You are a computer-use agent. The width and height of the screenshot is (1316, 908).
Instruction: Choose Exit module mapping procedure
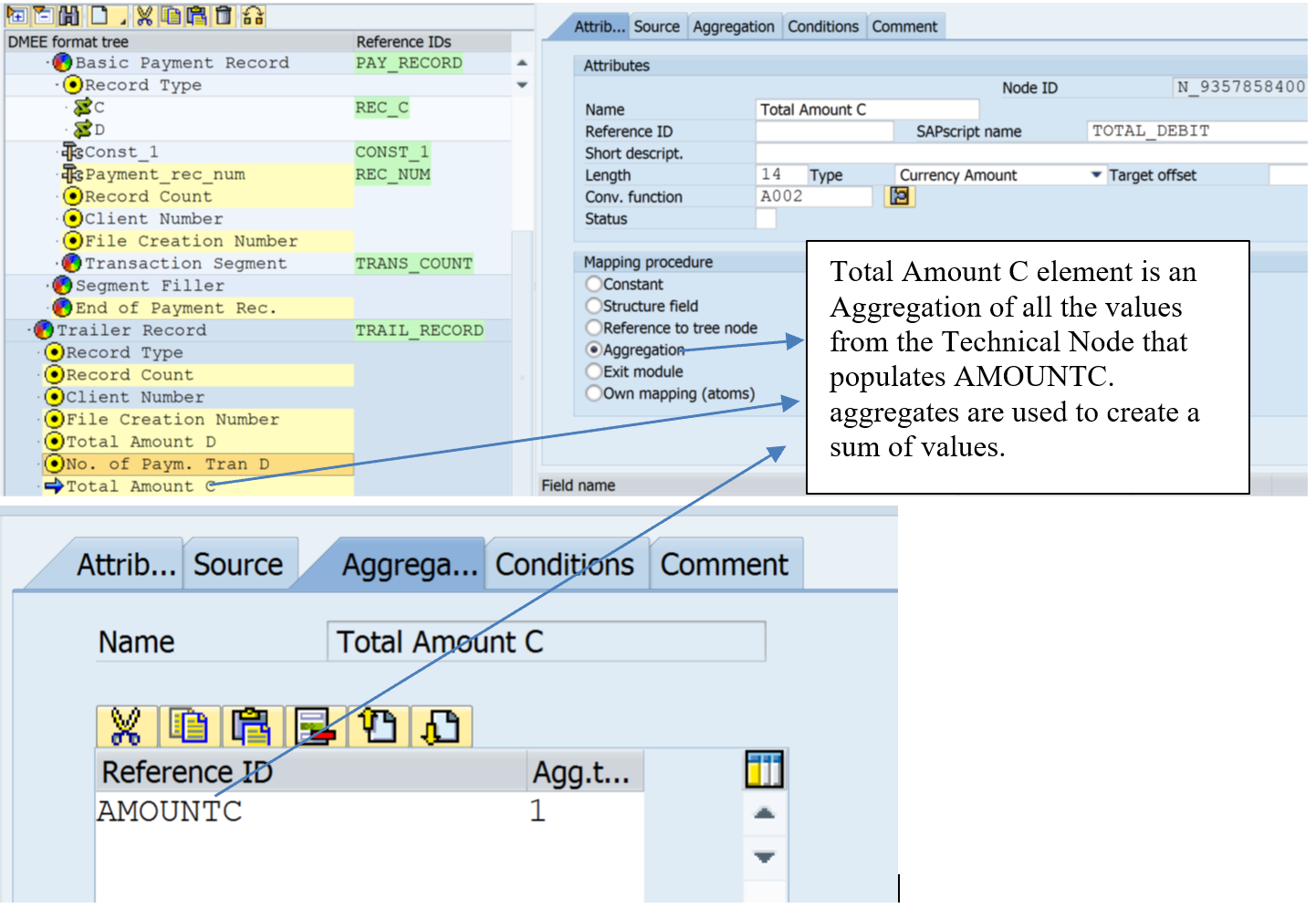594,371
